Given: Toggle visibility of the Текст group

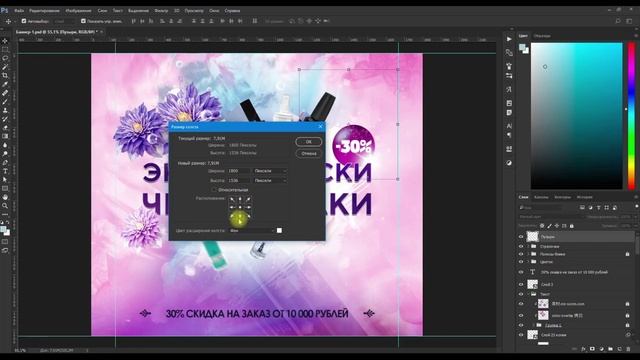Looking at the screenshot, I should (521, 294).
